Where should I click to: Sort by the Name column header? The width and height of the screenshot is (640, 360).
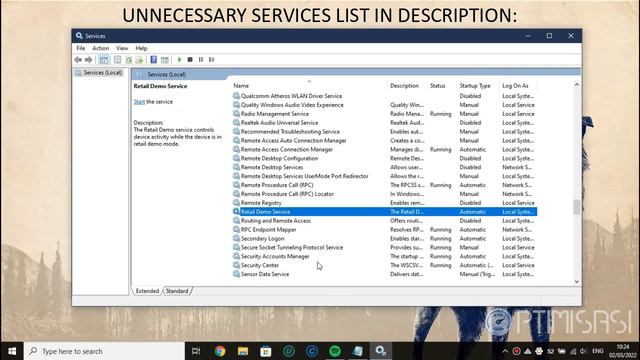(x=241, y=86)
